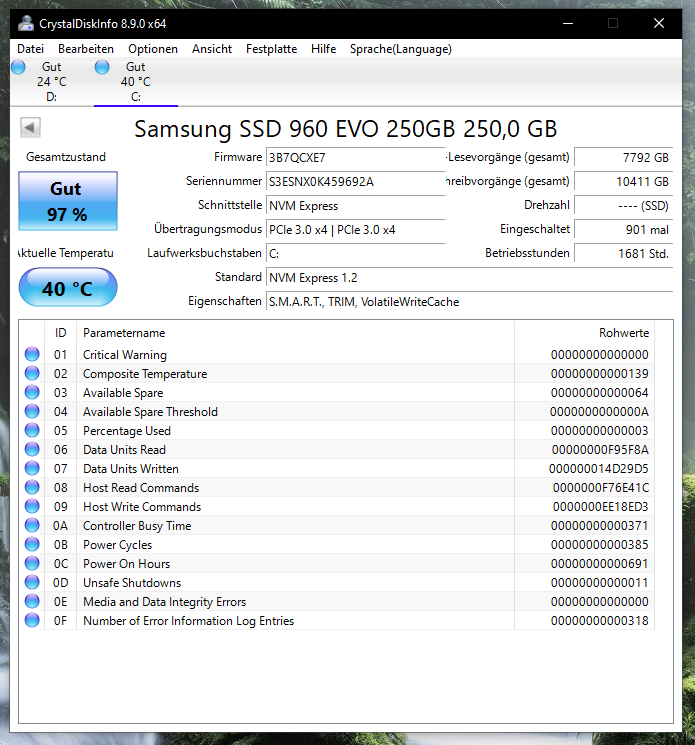Click the status orb for Host Write Commands
Viewport: 695px width, 745px height.
32,506
